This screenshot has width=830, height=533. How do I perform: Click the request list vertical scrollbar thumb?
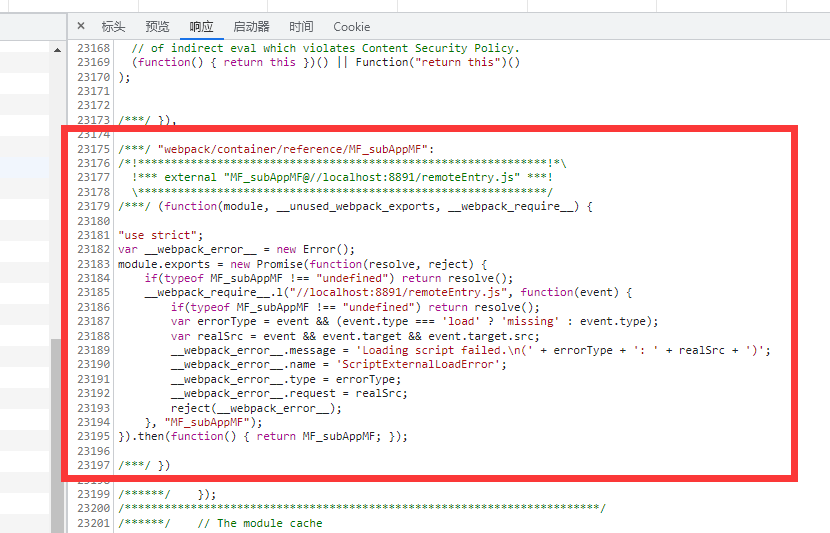pyautogui.click(x=57, y=435)
